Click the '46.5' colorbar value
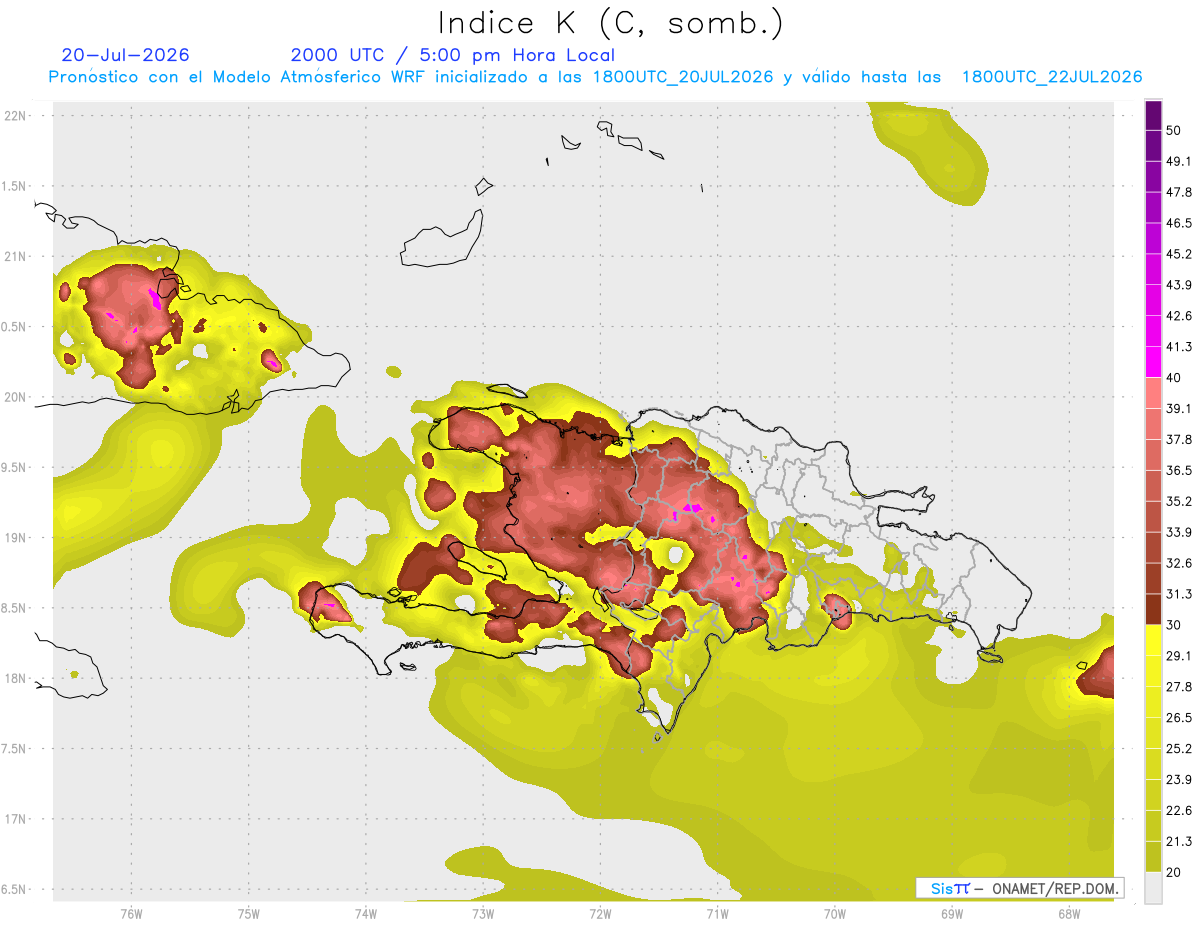This screenshot has width=1200, height=927. (x=1179, y=223)
